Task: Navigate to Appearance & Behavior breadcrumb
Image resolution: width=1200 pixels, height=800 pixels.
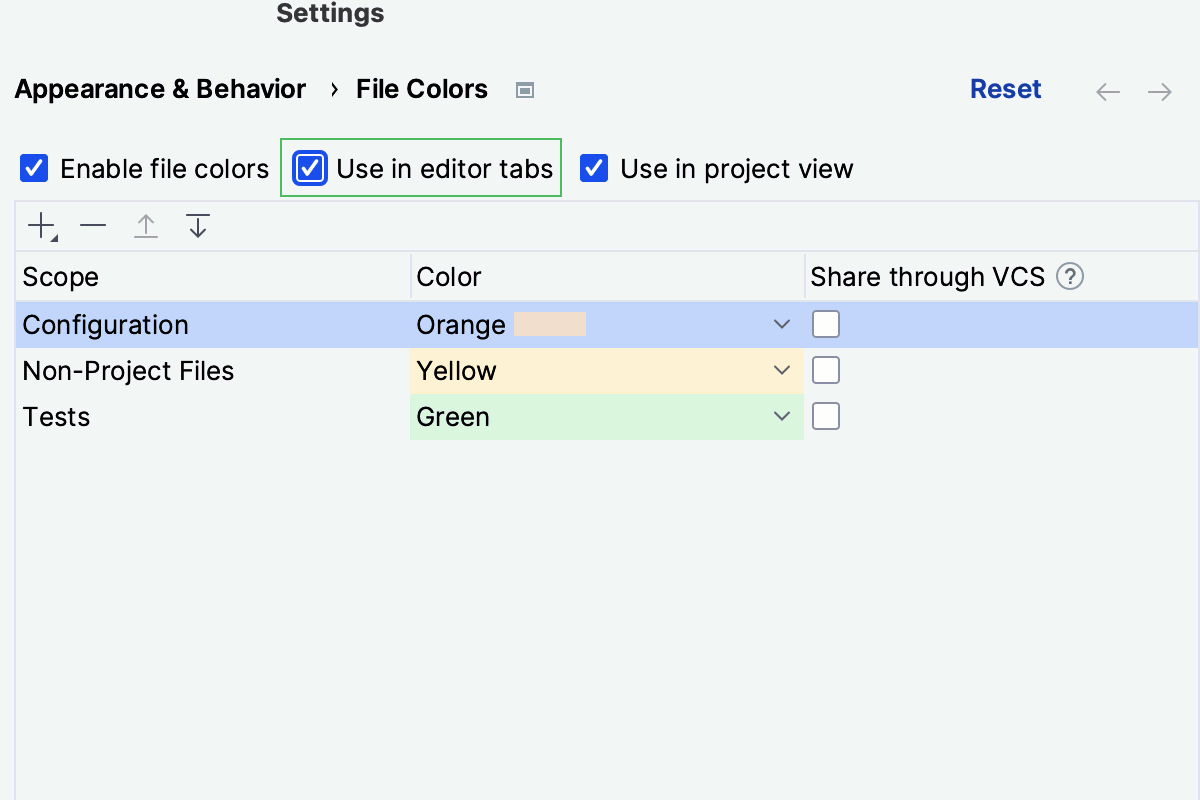Action: point(159,89)
